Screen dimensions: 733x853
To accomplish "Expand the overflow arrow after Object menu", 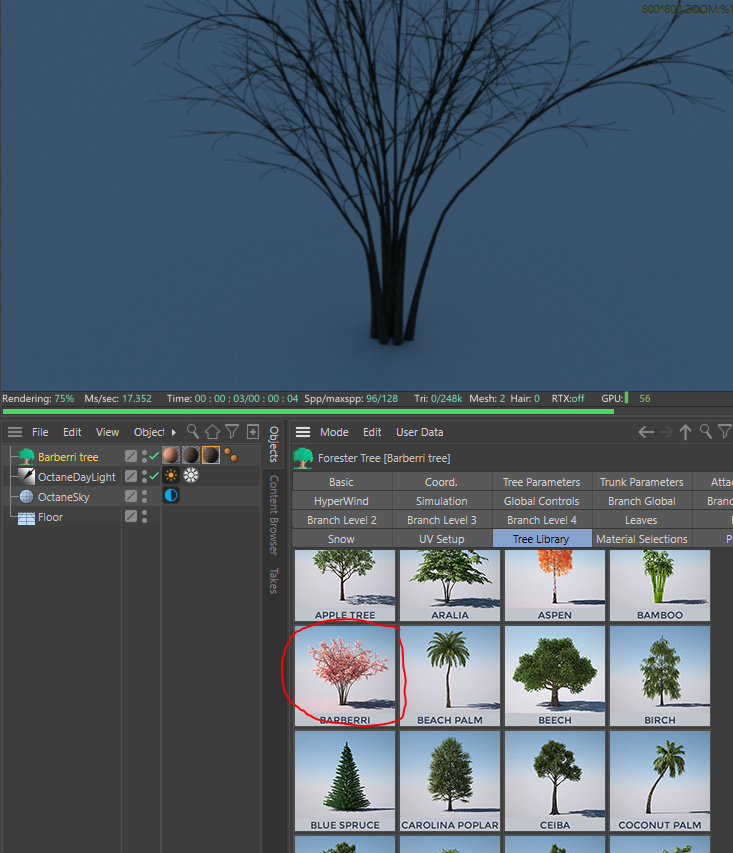I will pos(174,432).
